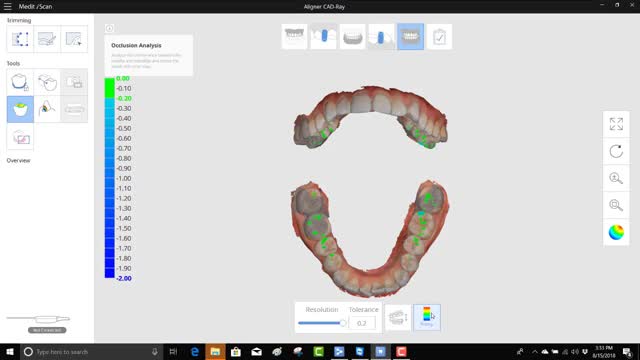Viewport: 640px width, 360px height.
Task: Adjust the Resolution slider
Action: pos(322,323)
